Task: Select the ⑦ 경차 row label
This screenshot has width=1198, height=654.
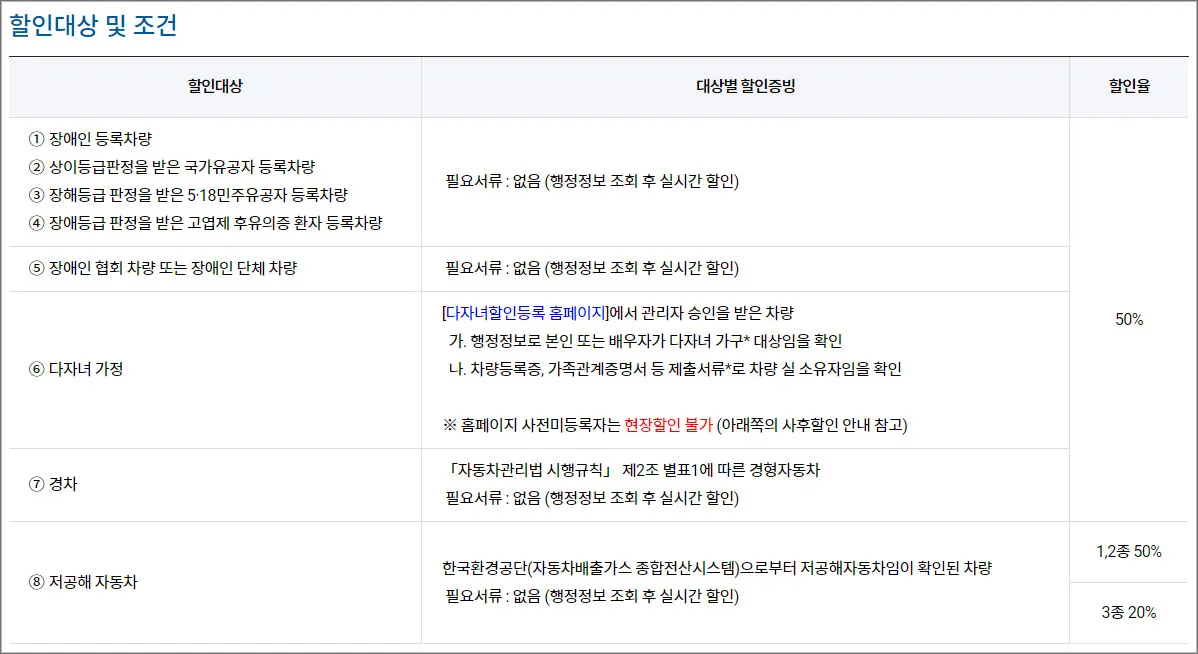Action: coord(53,484)
